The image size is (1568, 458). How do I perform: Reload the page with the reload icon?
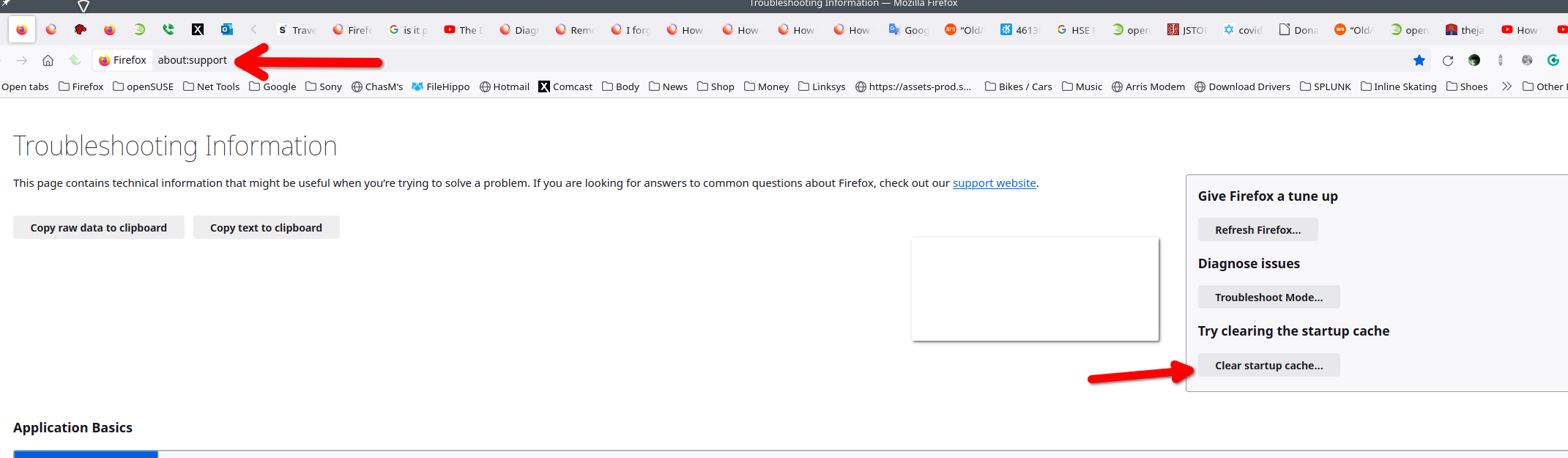[1448, 60]
